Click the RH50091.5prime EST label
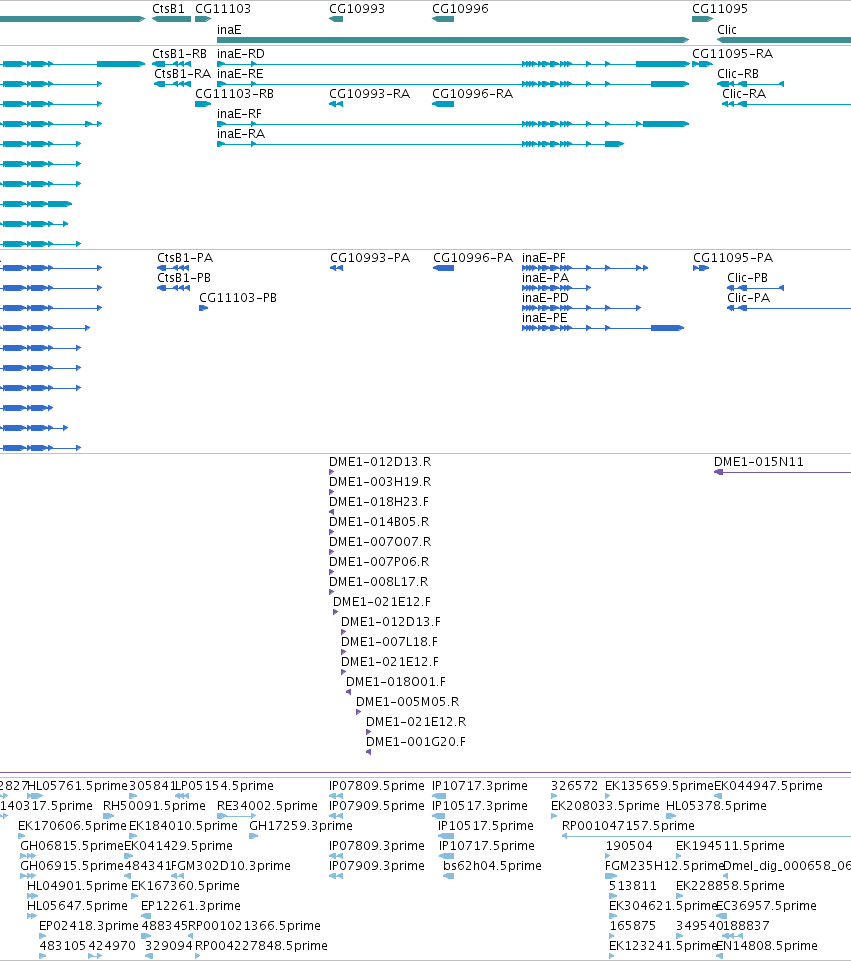Image resolution: width=851 pixels, height=961 pixels. pos(154,805)
